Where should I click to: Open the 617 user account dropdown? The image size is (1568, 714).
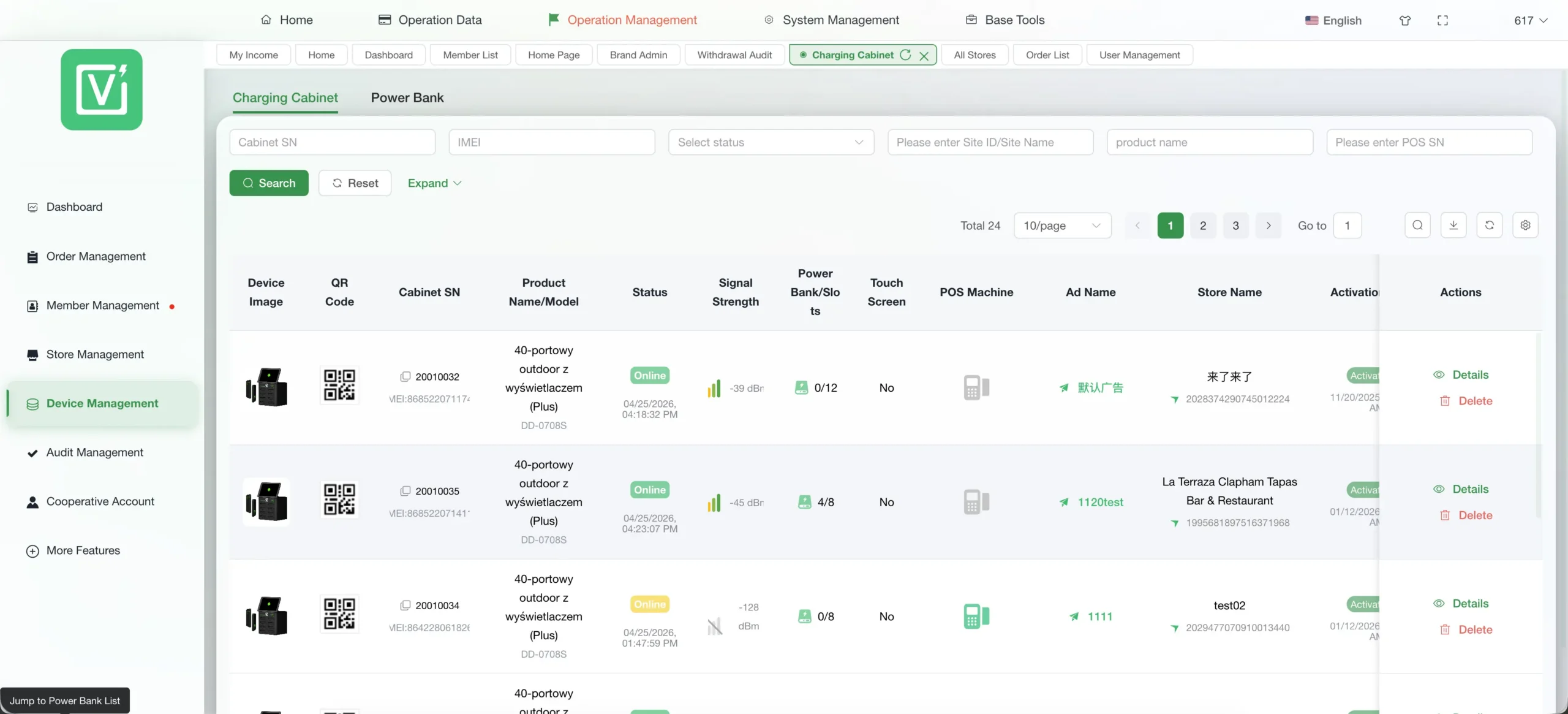(1531, 20)
